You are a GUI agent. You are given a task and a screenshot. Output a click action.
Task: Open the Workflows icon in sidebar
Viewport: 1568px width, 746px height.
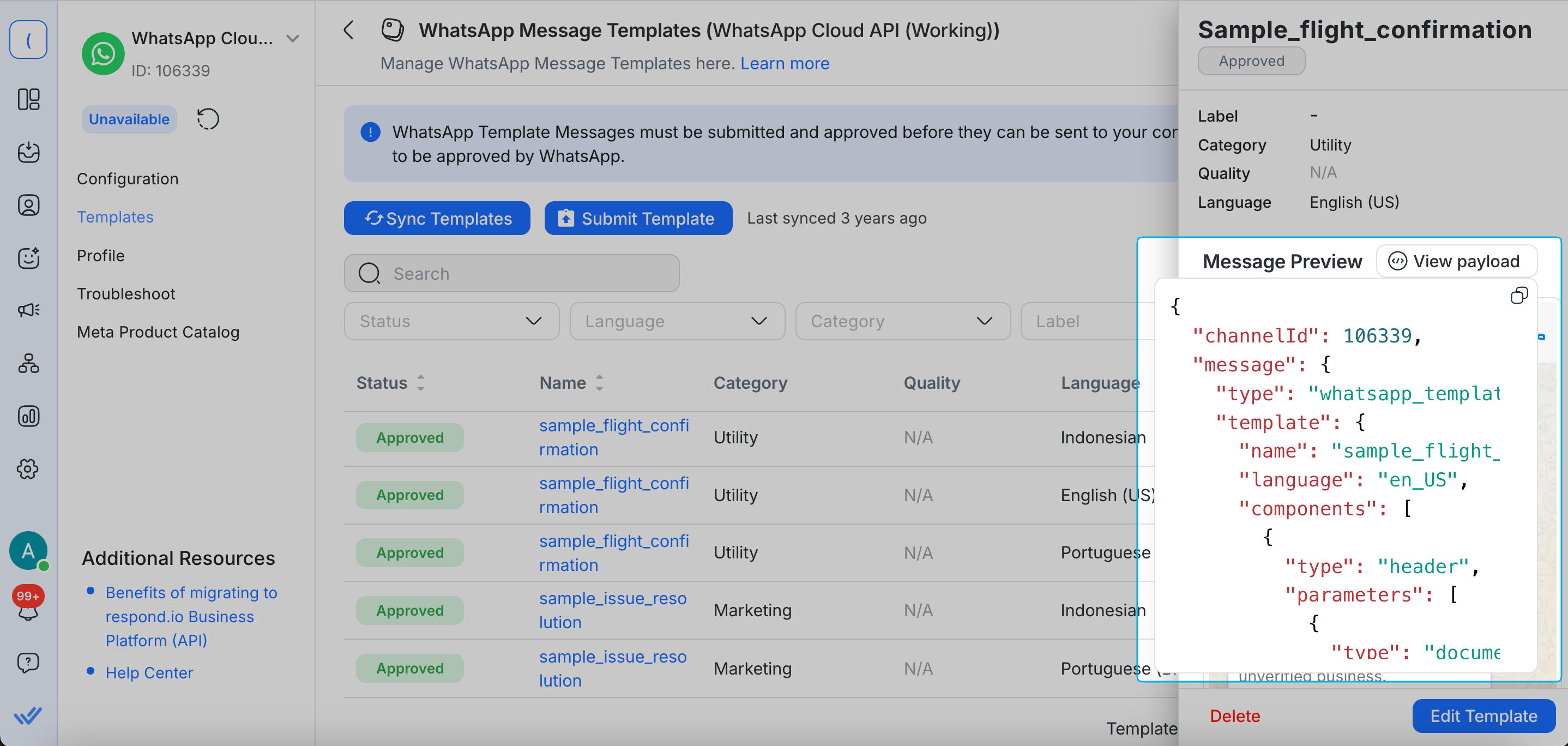click(x=28, y=363)
